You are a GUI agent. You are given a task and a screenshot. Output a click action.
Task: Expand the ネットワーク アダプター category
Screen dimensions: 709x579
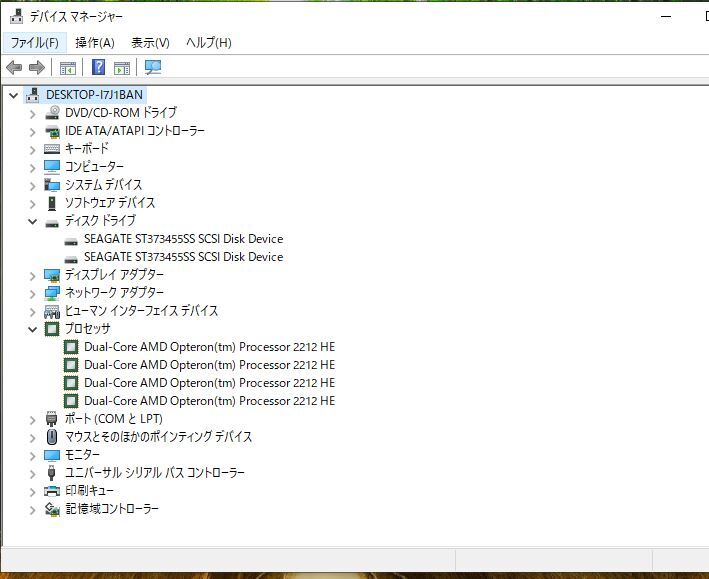33,294
